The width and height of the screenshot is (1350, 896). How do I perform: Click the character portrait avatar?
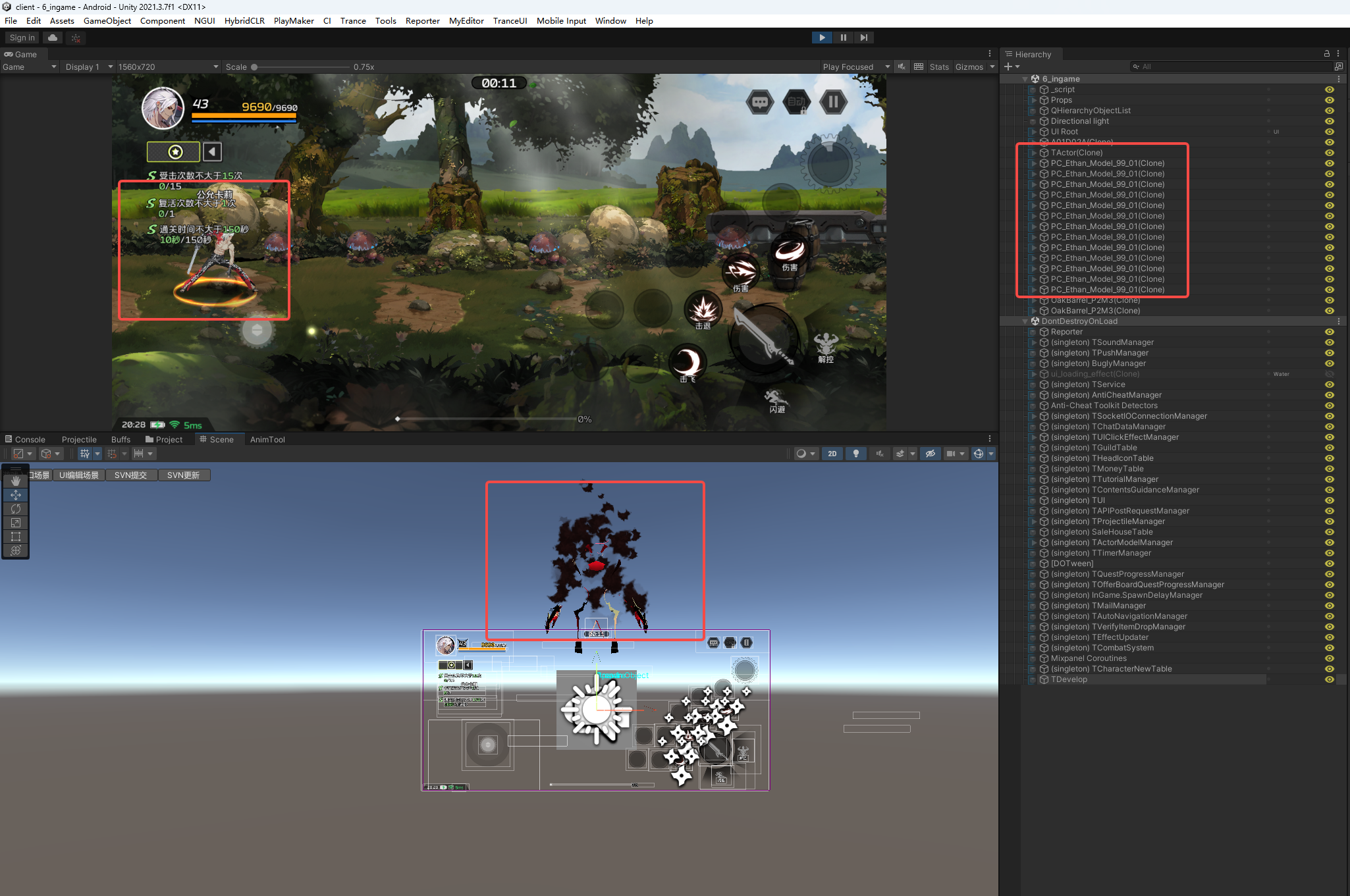coord(163,108)
